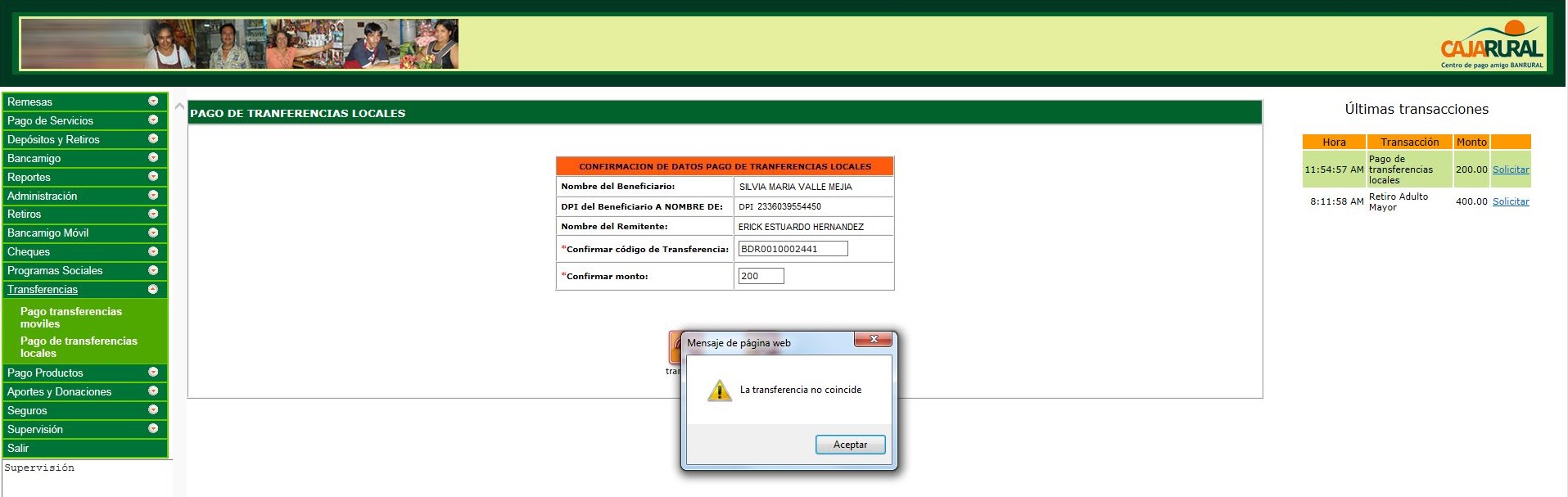Close the Mensaje de página web dialog
Image resolution: width=1568 pixels, height=497 pixels.
[x=874, y=339]
